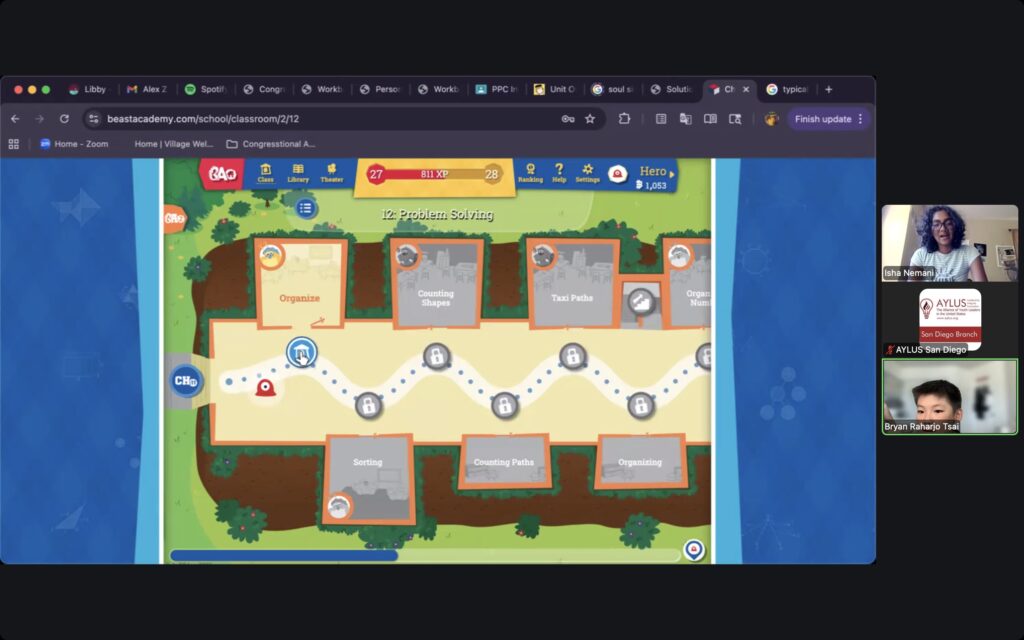Select the unlocked blue lesson node
This screenshot has height=640, width=1024.
(302, 352)
